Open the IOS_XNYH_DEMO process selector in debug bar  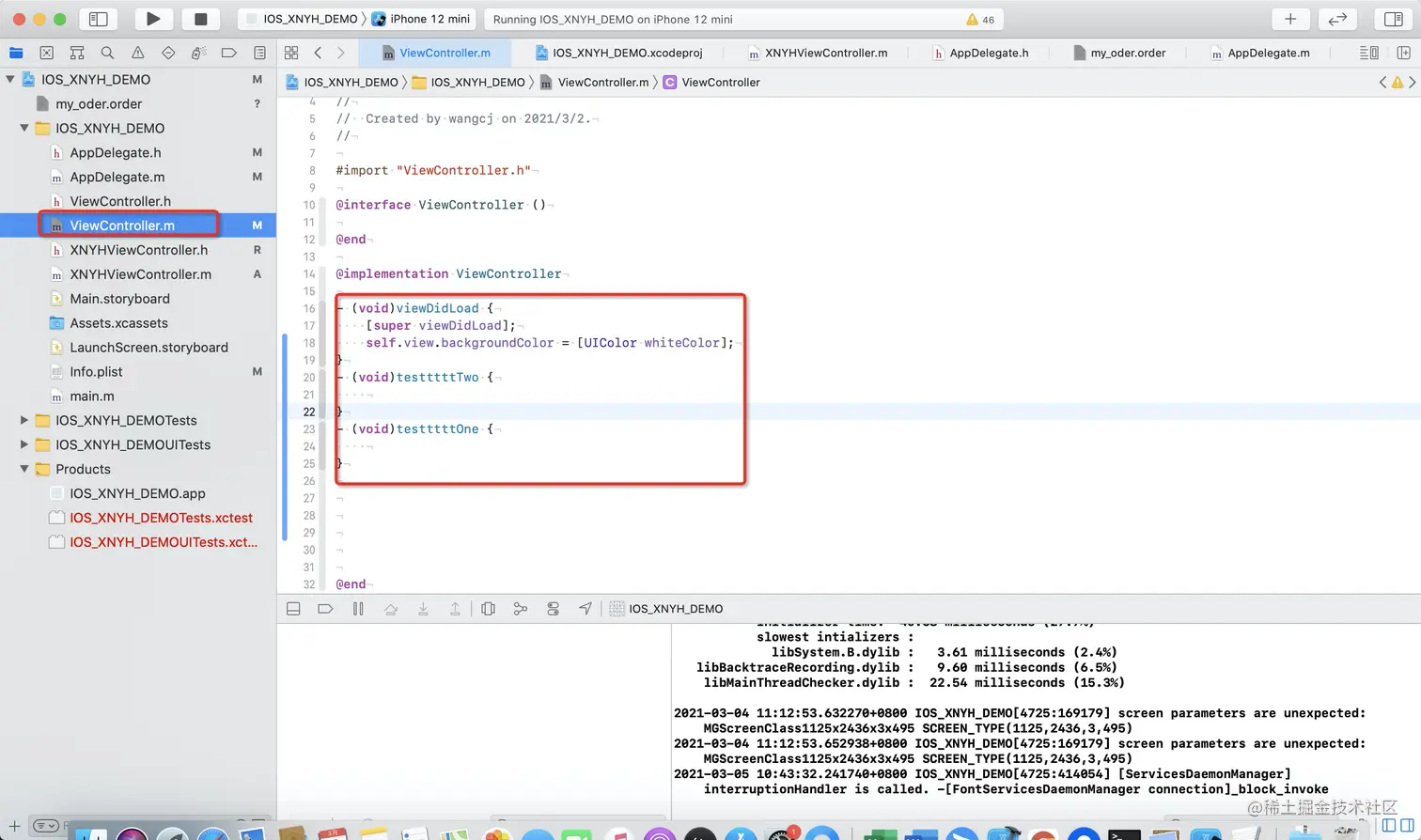pos(666,609)
